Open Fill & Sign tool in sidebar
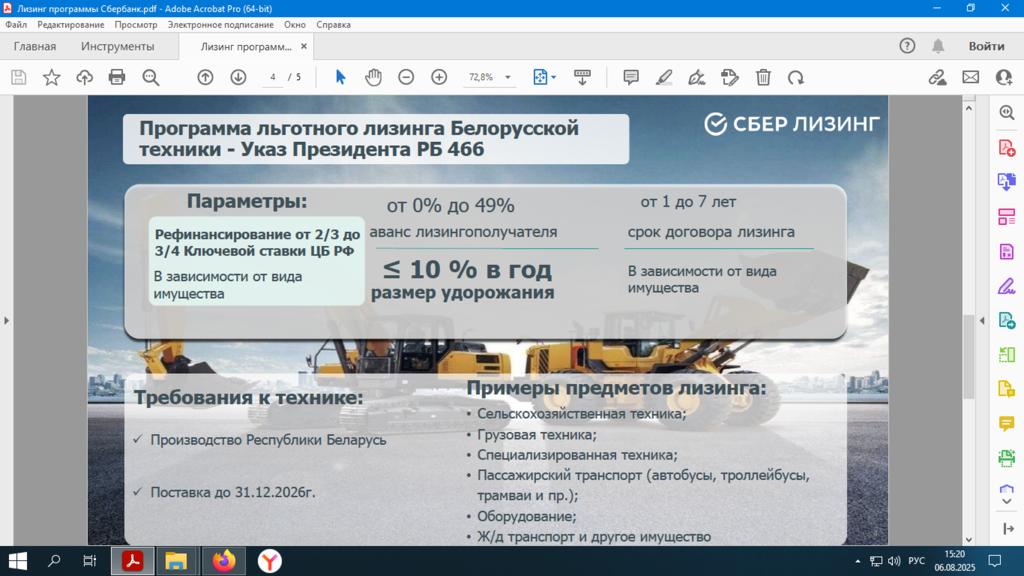This screenshot has height=576, width=1024. (x=1007, y=286)
